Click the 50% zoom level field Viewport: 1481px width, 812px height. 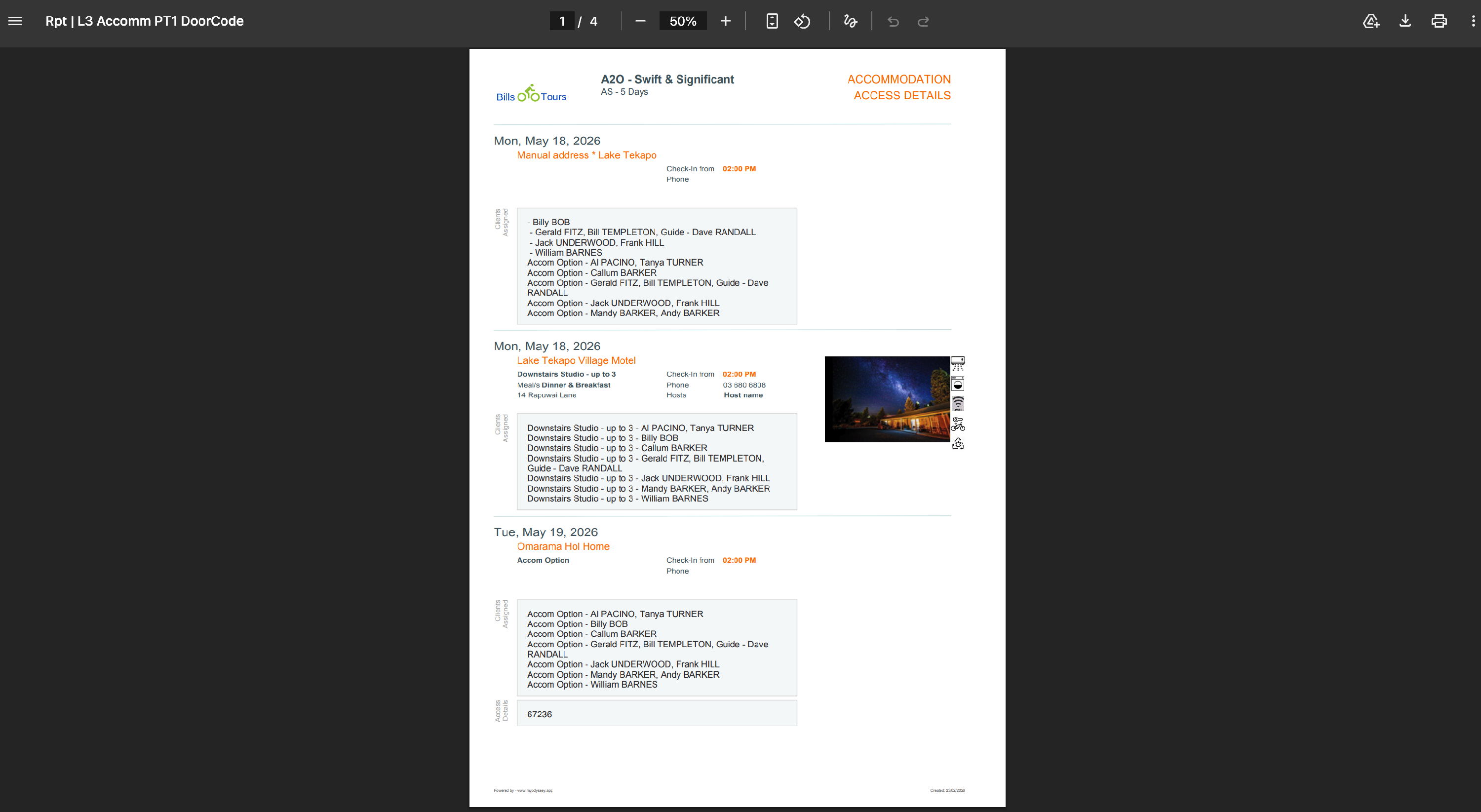tap(682, 21)
